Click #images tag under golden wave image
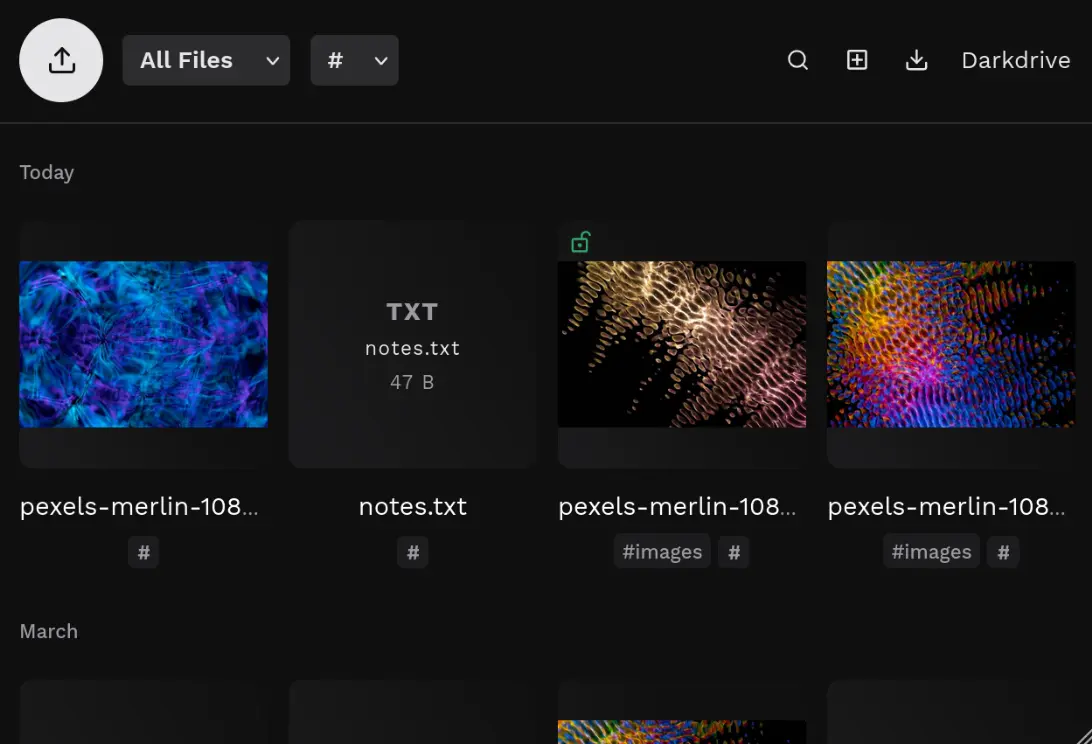The width and height of the screenshot is (1092, 744). pyautogui.click(x=662, y=552)
